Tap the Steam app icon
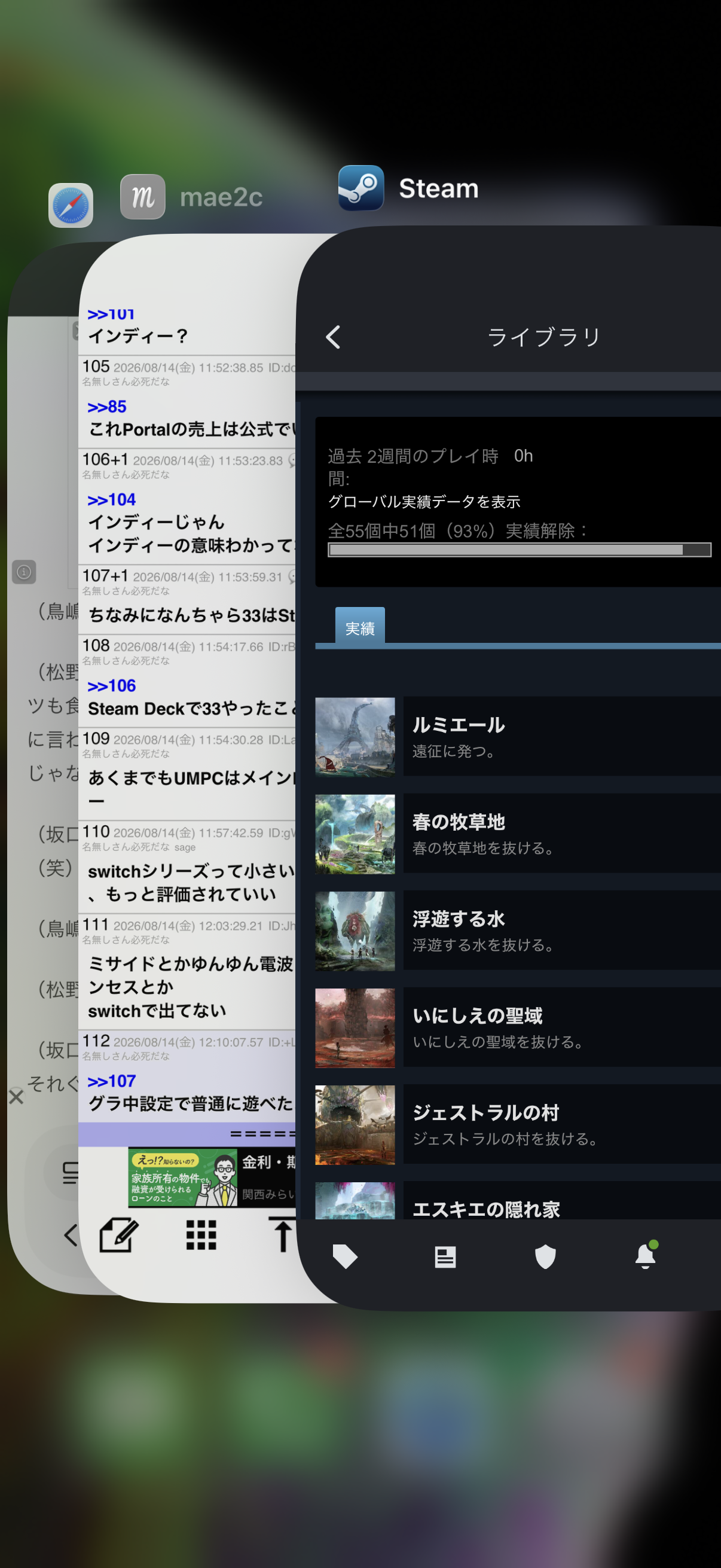This screenshot has height=1568, width=721. [361, 188]
